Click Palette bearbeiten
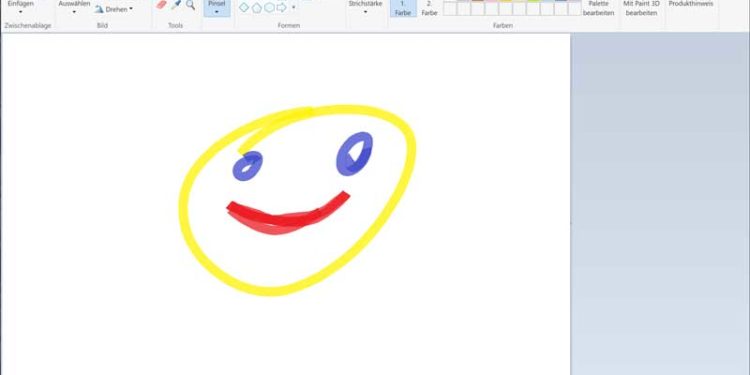750x375 pixels. 598,9
